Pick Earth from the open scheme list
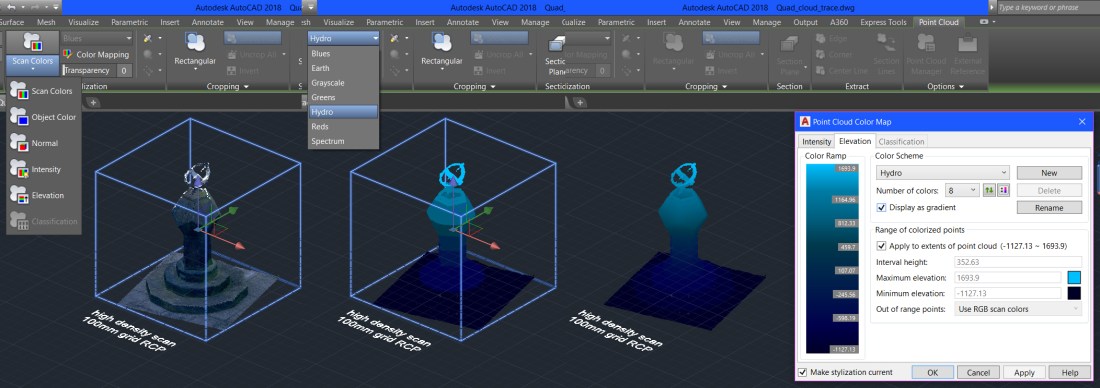Image resolution: width=1100 pixels, height=388 pixels. pyautogui.click(x=343, y=68)
